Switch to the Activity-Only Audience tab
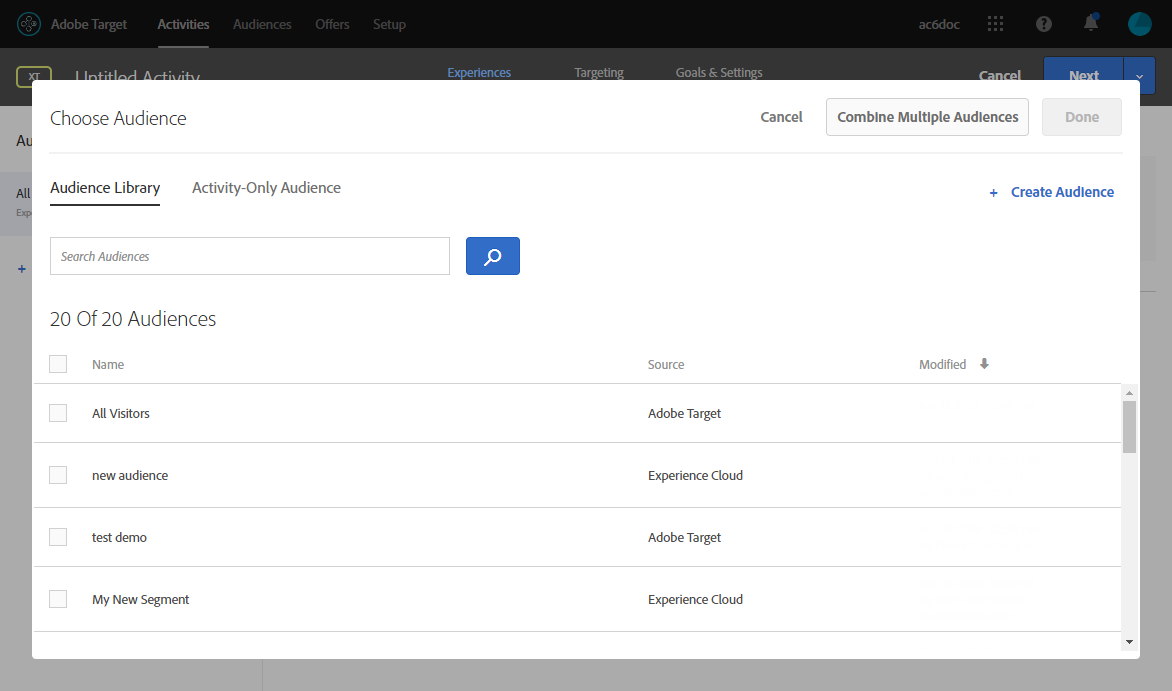1172x691 pixels. (x=266, y=188)
